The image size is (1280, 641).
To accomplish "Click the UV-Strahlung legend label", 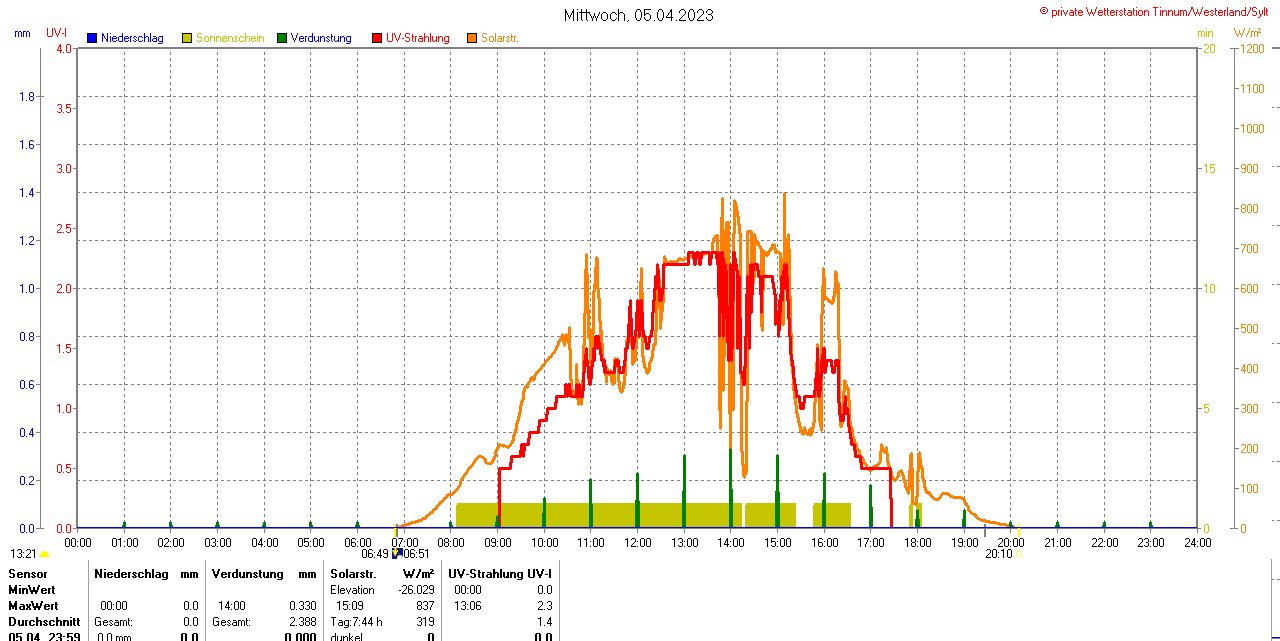I will click(x=417, y=38).
